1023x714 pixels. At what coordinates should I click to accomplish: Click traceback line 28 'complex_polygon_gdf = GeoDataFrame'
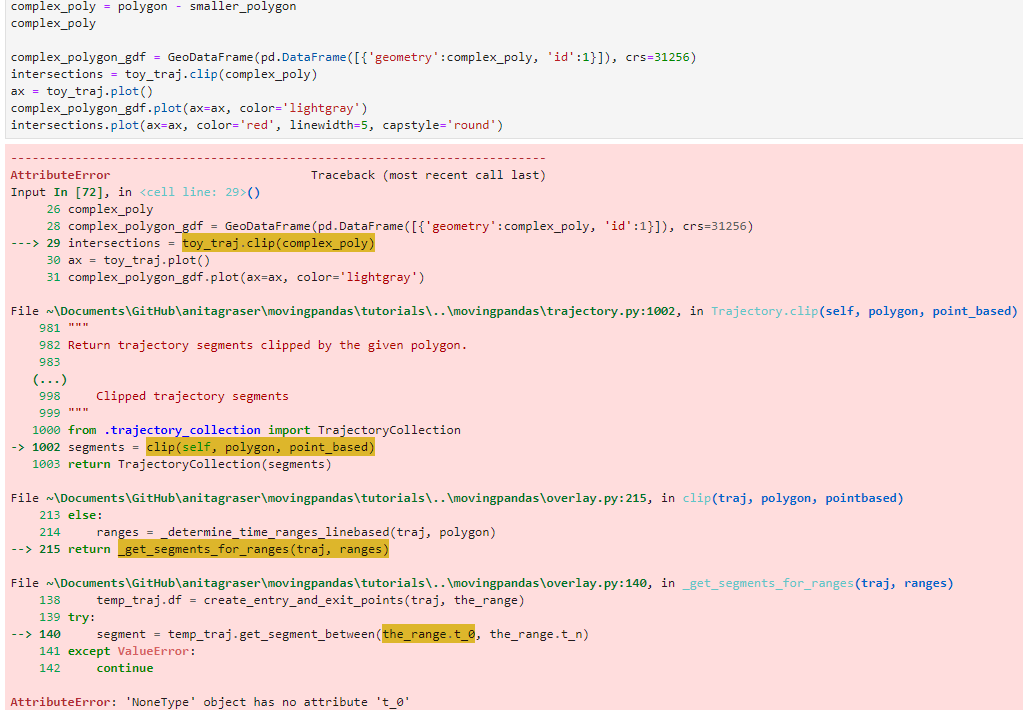point(410,226)
